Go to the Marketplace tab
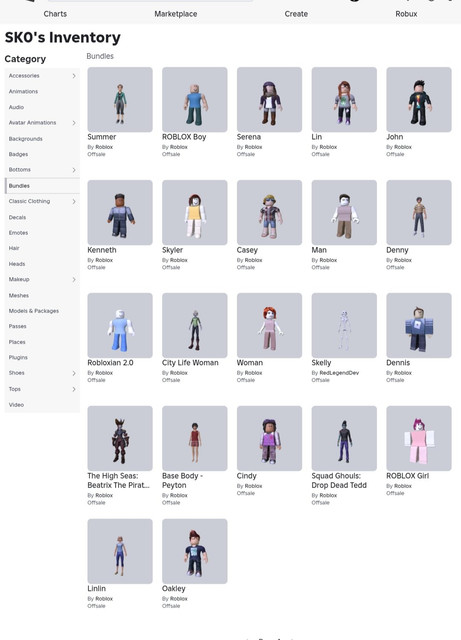Viewport: 461px width, 640px height. click(x=176, y=14)
